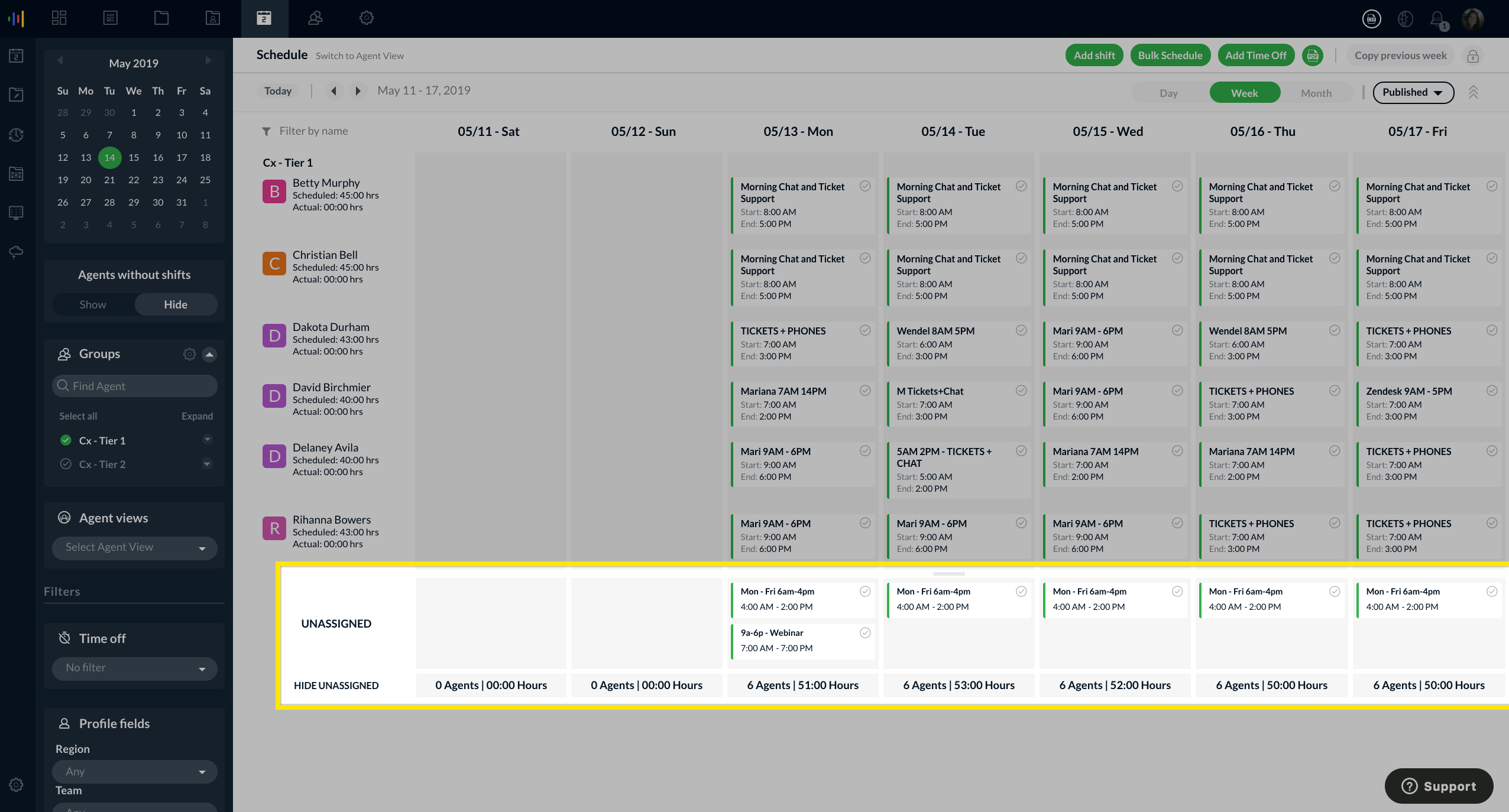Select unassigned 9a-6p Webinar shift check circle
Image resolution: width=1509 pixels, height=812 pixels.
(865, 633)
